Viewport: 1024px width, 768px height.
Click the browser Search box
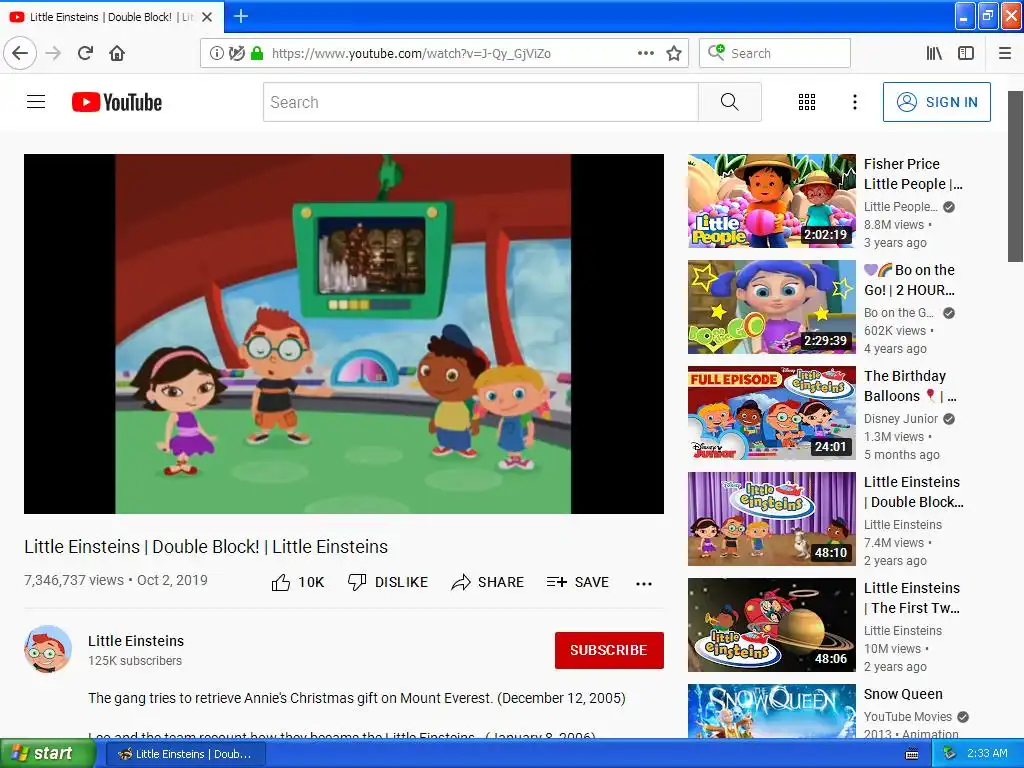tap(775, 53)
